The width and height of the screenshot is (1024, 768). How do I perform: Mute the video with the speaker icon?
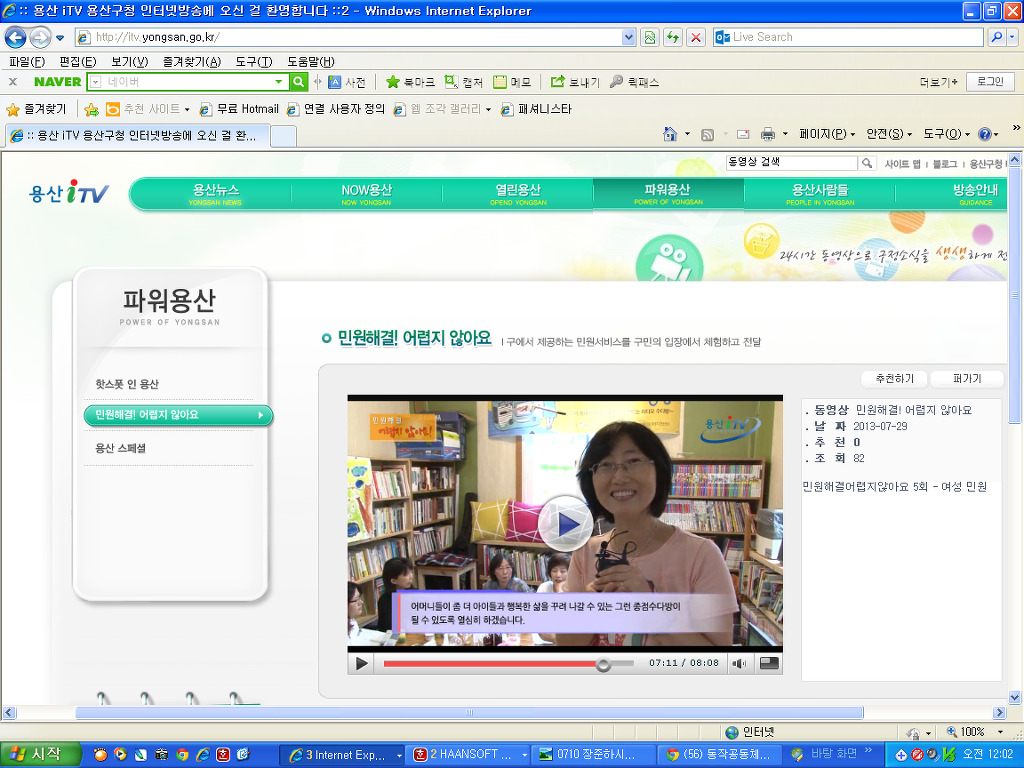click(739, 663)
